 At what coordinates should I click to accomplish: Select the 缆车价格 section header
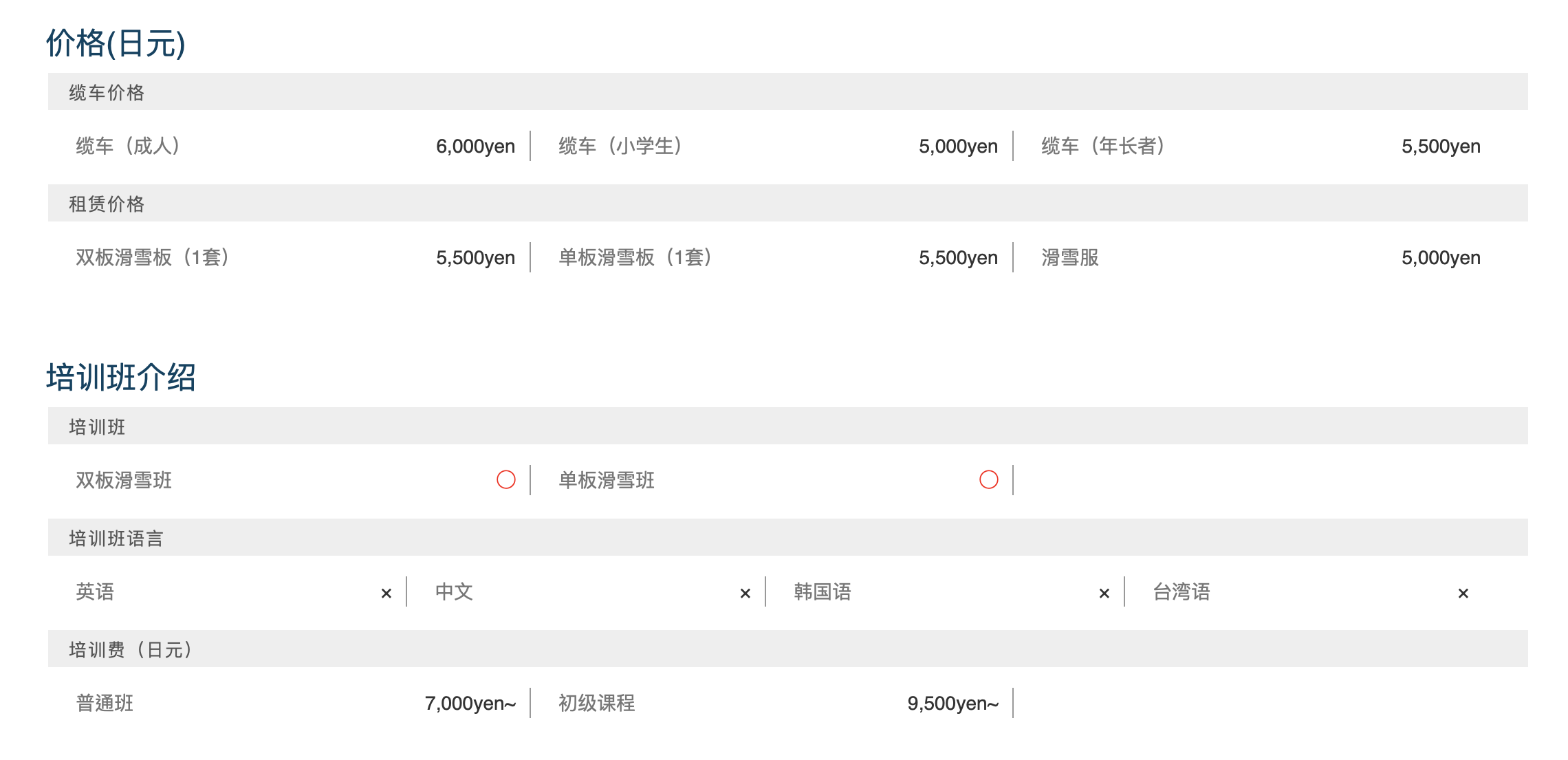pos(788,91)
